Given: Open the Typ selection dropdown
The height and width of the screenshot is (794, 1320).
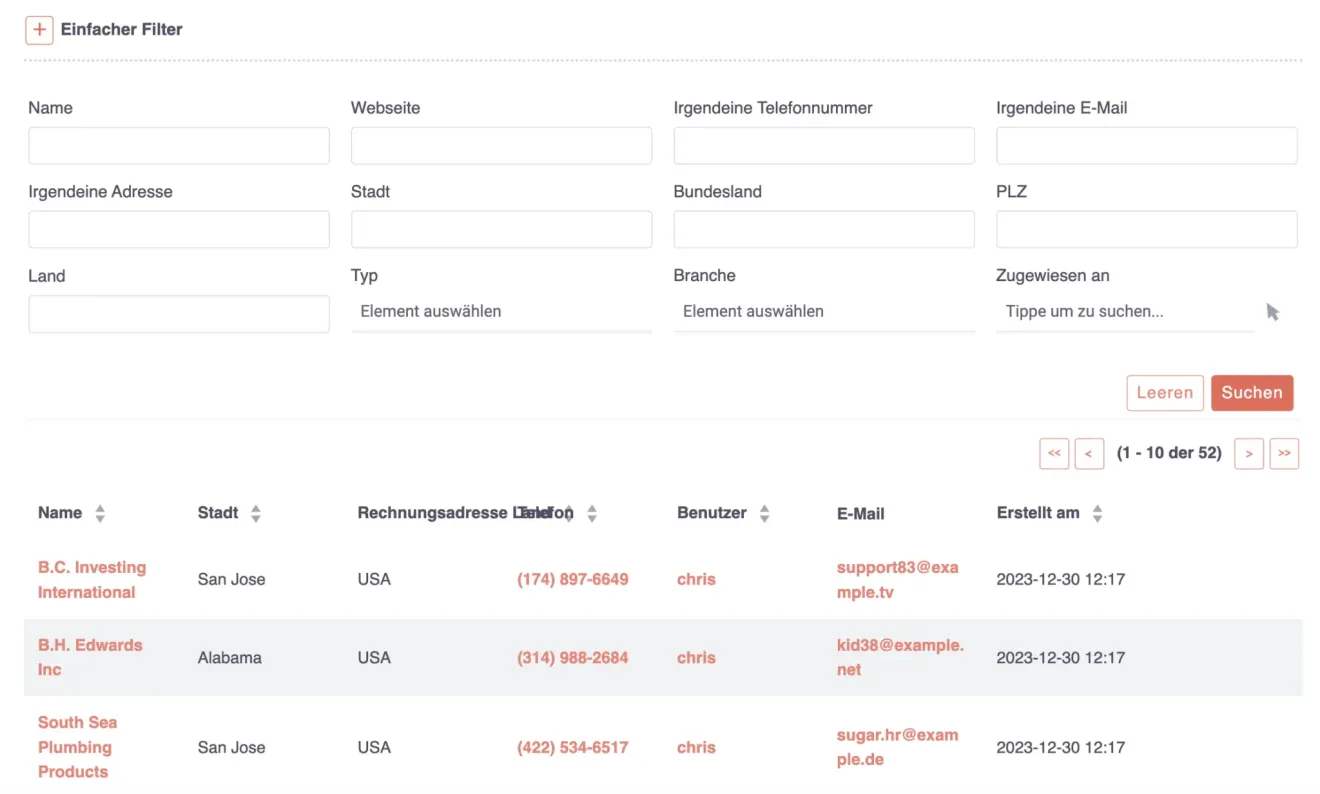Looking at the screenshot, I should 501,311.
